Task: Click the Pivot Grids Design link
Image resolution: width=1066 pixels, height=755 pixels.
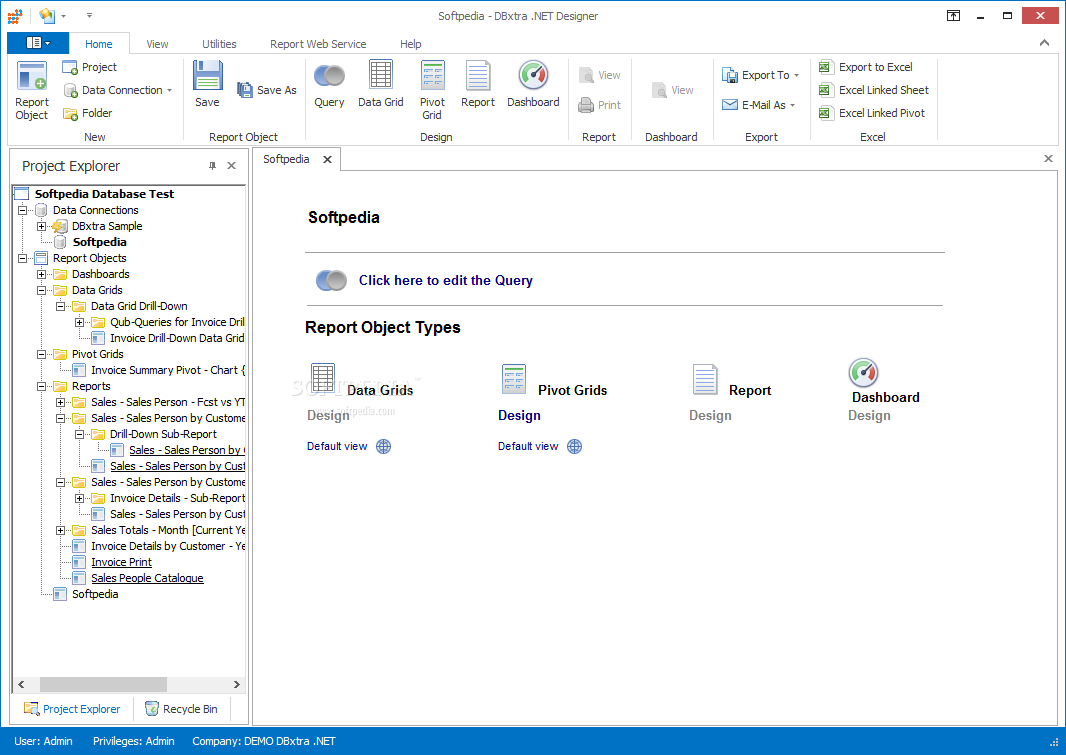Action: tap(519, 415)
